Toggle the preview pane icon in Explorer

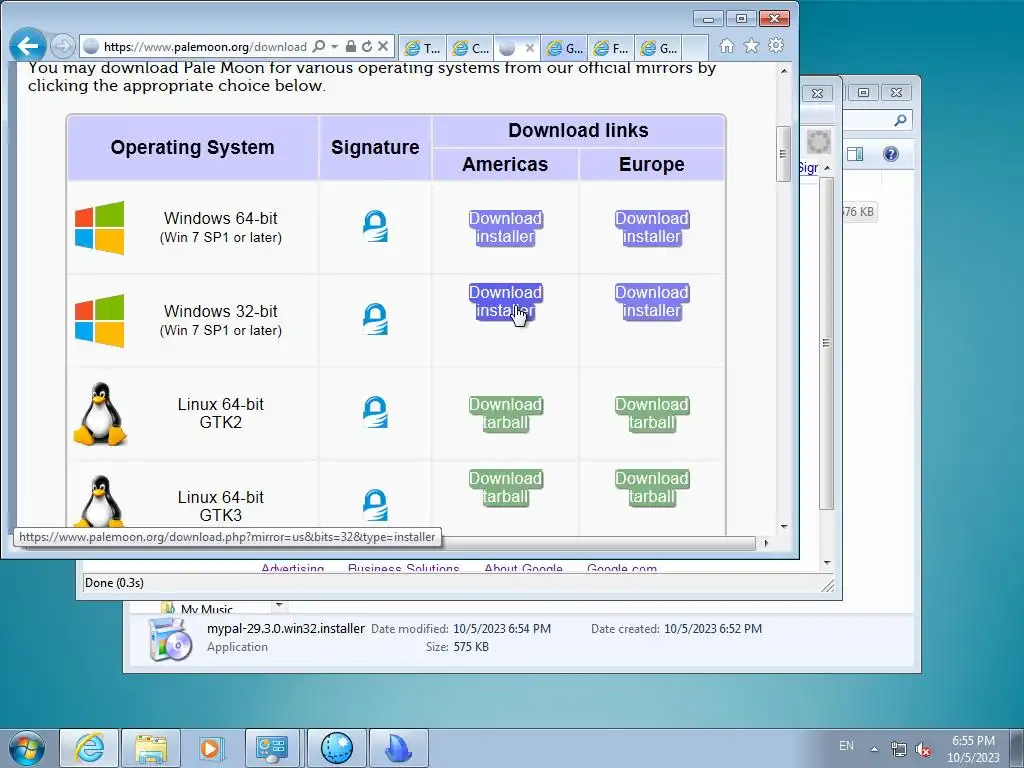click(855, 154)
